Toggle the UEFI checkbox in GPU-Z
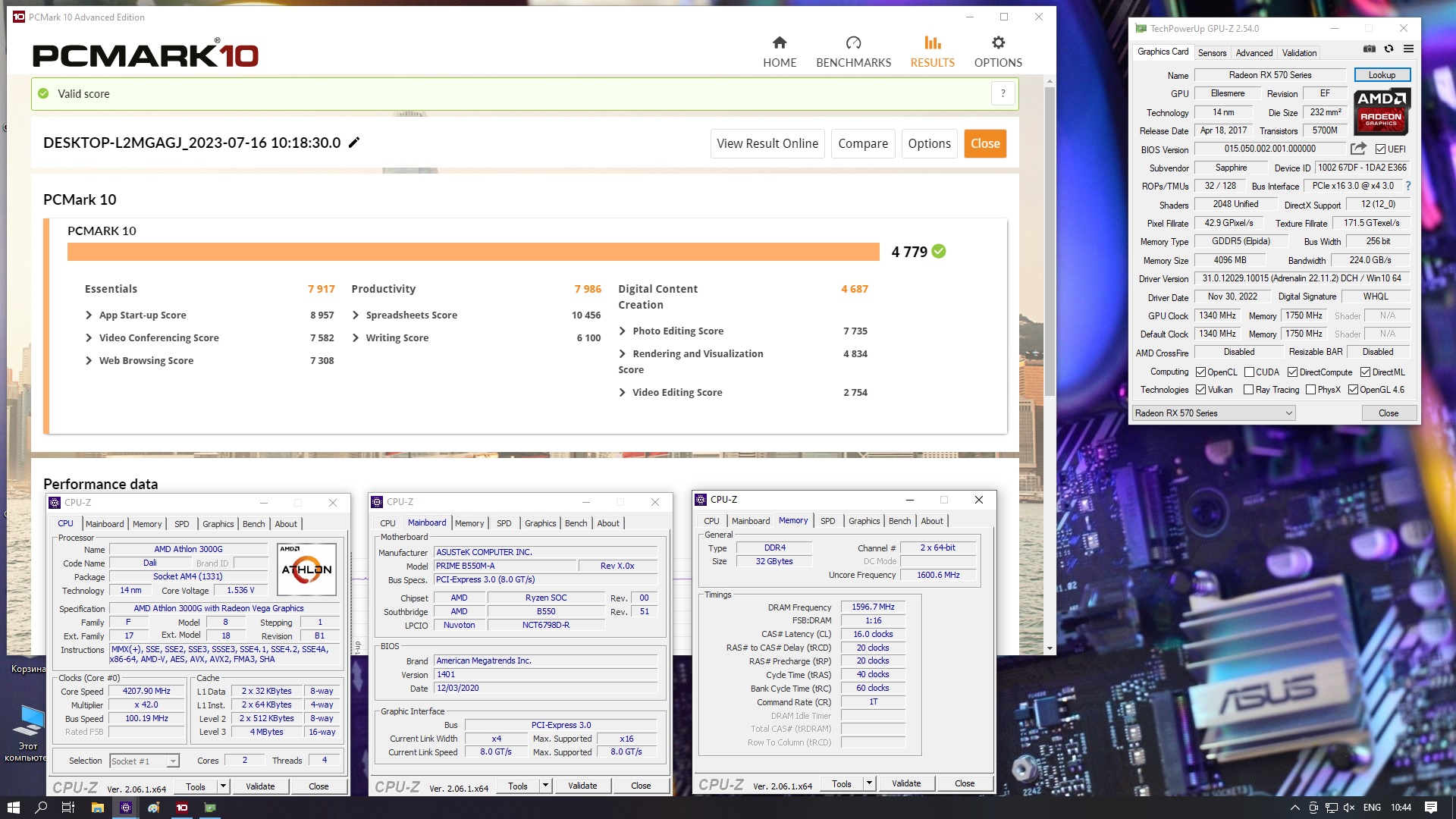 point(1380,149)
